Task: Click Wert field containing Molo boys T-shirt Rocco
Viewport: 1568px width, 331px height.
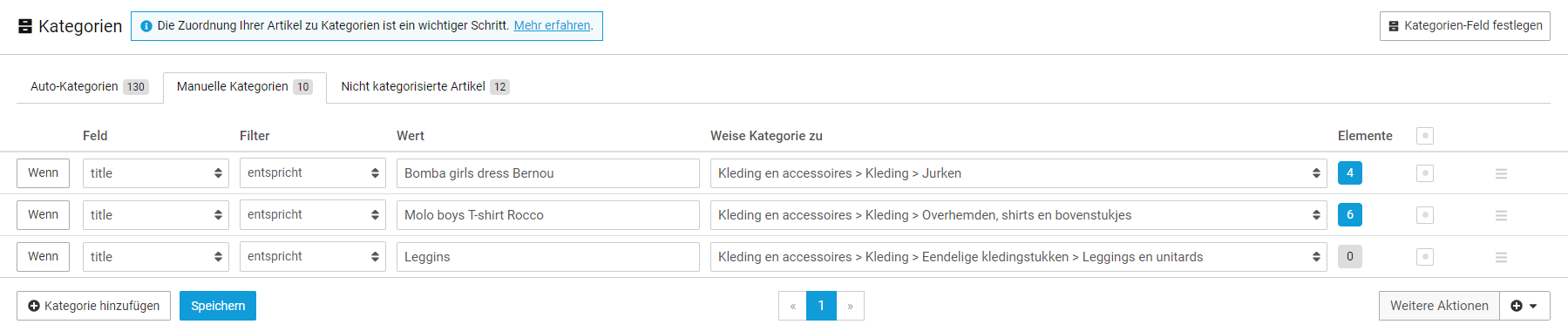Action: coord(548,215)
